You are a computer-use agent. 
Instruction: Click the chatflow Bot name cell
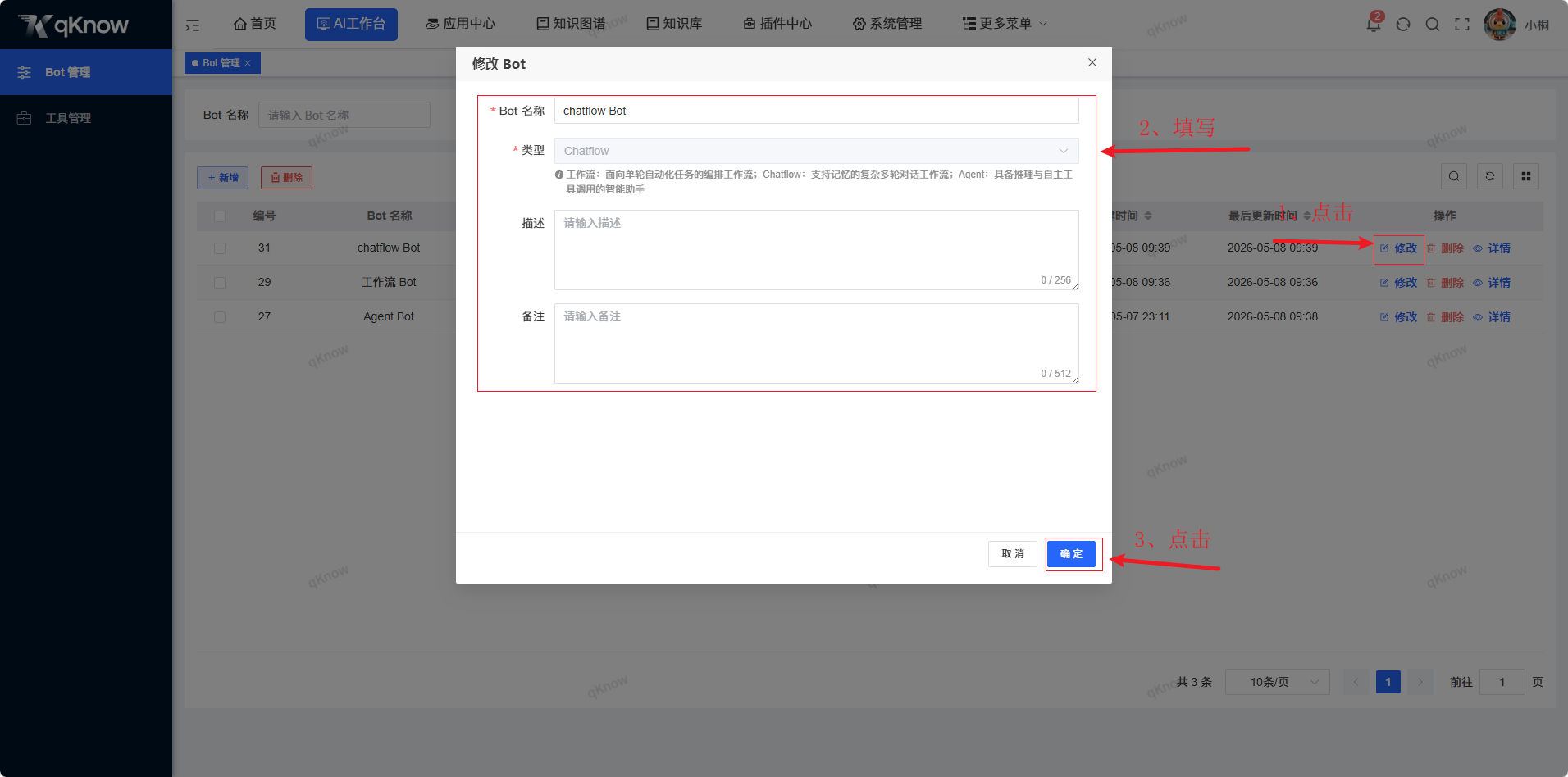point(389,248)
